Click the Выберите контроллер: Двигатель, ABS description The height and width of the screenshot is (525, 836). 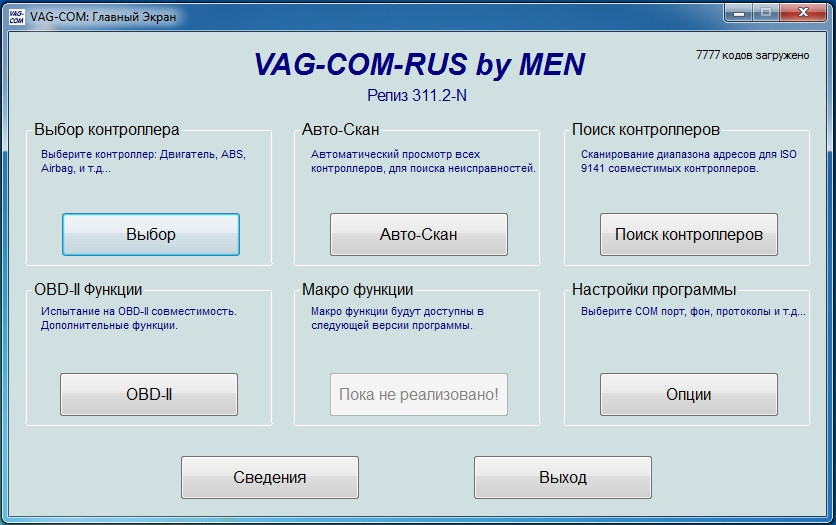[x=143, y=161]
